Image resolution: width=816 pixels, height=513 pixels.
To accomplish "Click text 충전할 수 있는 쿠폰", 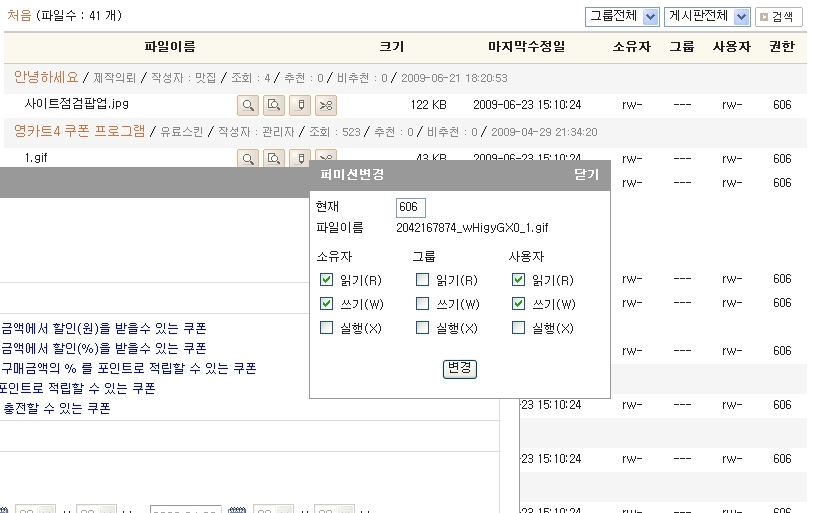I will [x=57, y=408].
